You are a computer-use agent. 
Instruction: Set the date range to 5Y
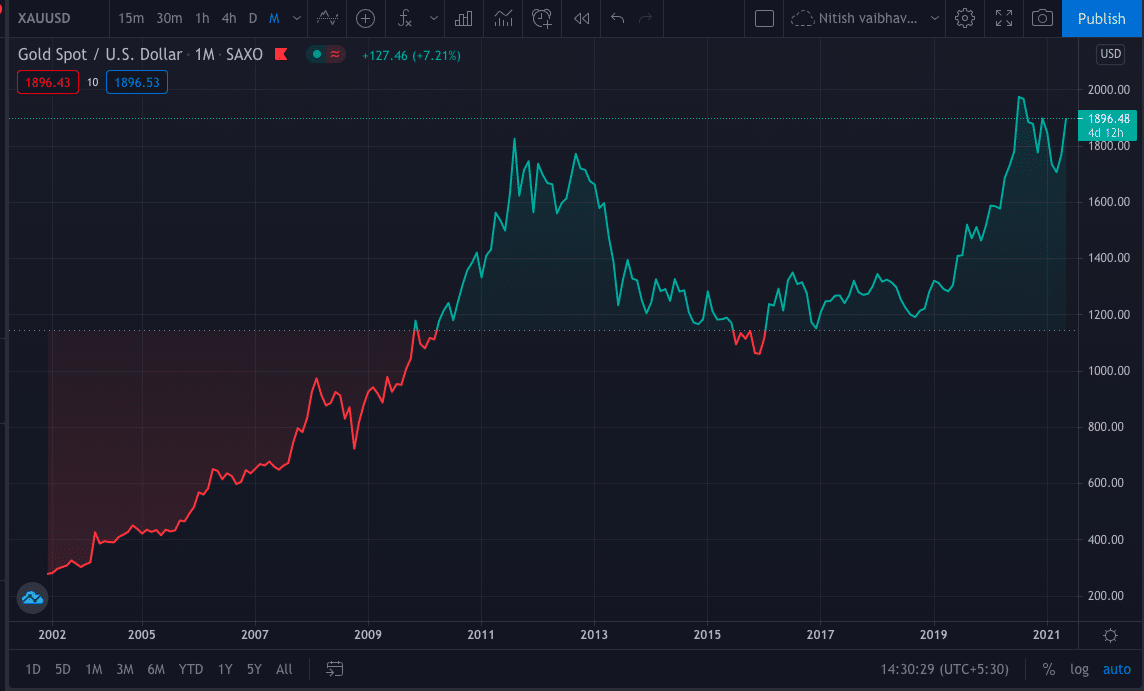pyautogui.click(x=254, y=669)
